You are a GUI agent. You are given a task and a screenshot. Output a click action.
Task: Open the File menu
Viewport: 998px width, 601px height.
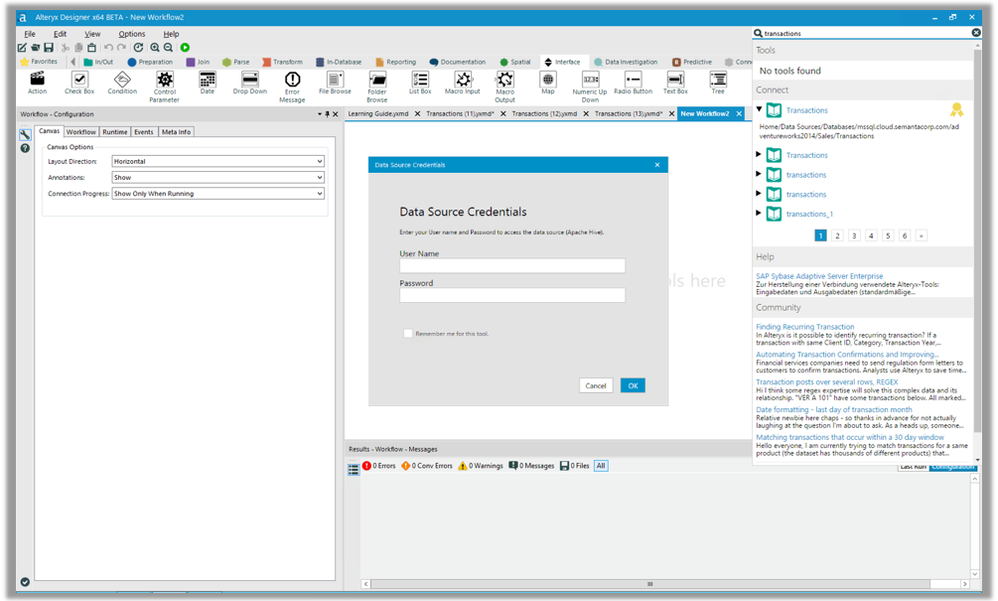pos(30,34)
